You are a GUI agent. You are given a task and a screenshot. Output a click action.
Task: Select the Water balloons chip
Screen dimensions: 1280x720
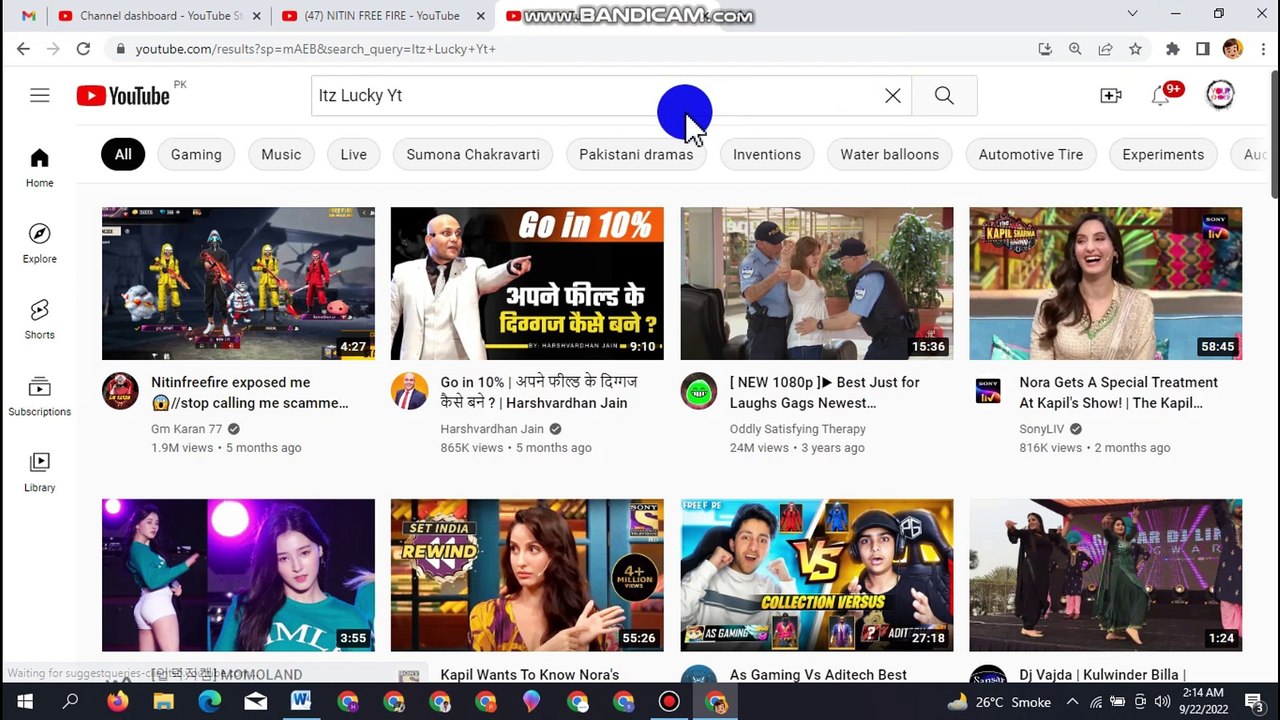tap(889, 154)
